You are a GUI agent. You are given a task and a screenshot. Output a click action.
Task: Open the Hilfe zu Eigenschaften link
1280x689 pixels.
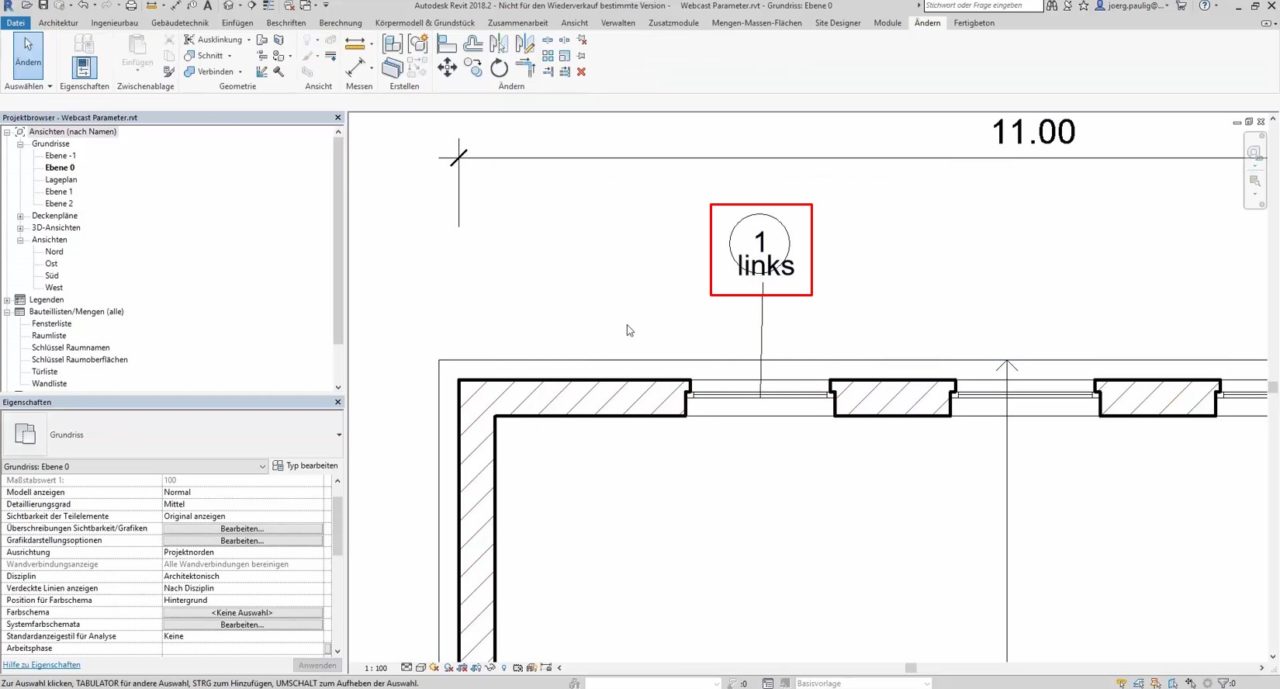click(41, 664)
